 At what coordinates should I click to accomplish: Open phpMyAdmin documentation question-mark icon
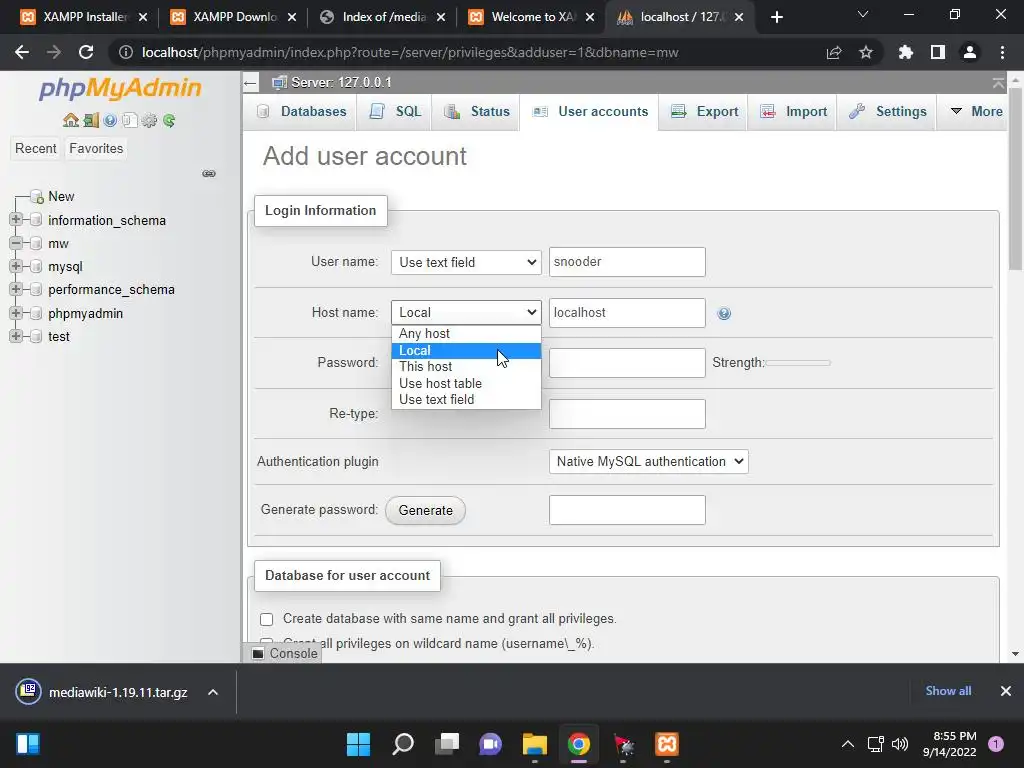[110, 120]
